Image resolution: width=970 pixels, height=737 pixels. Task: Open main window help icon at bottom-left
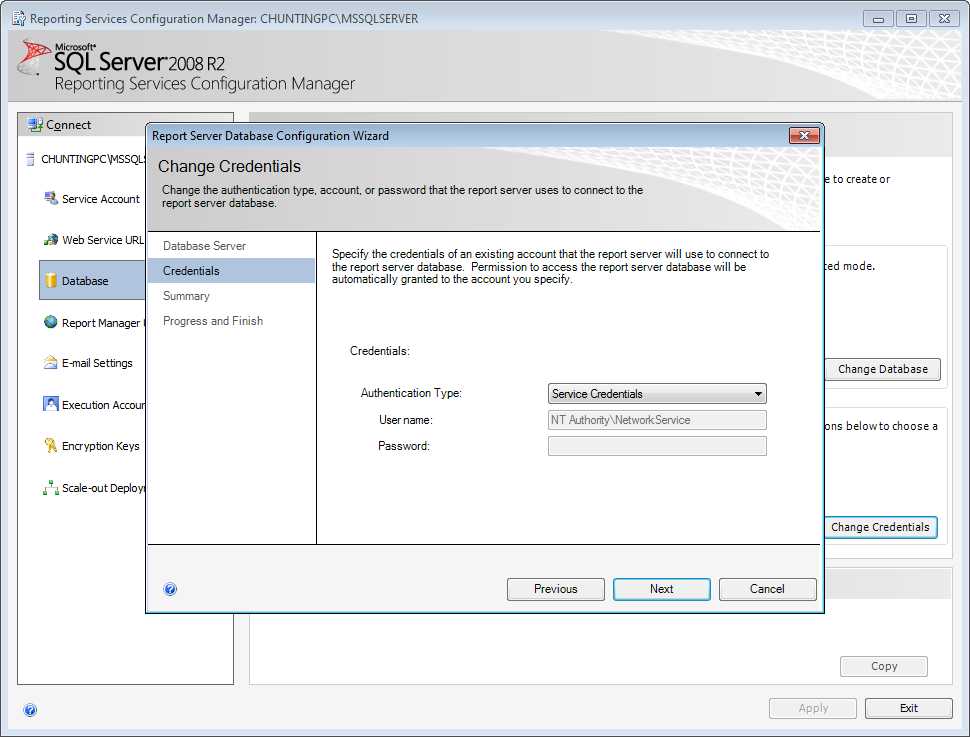coord(30,710)
